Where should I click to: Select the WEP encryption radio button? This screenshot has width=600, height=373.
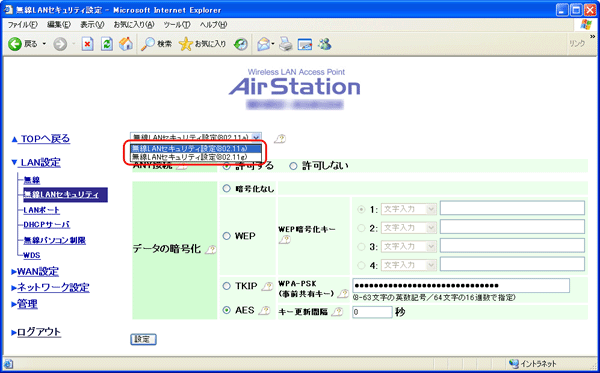[x=227, y=236]
